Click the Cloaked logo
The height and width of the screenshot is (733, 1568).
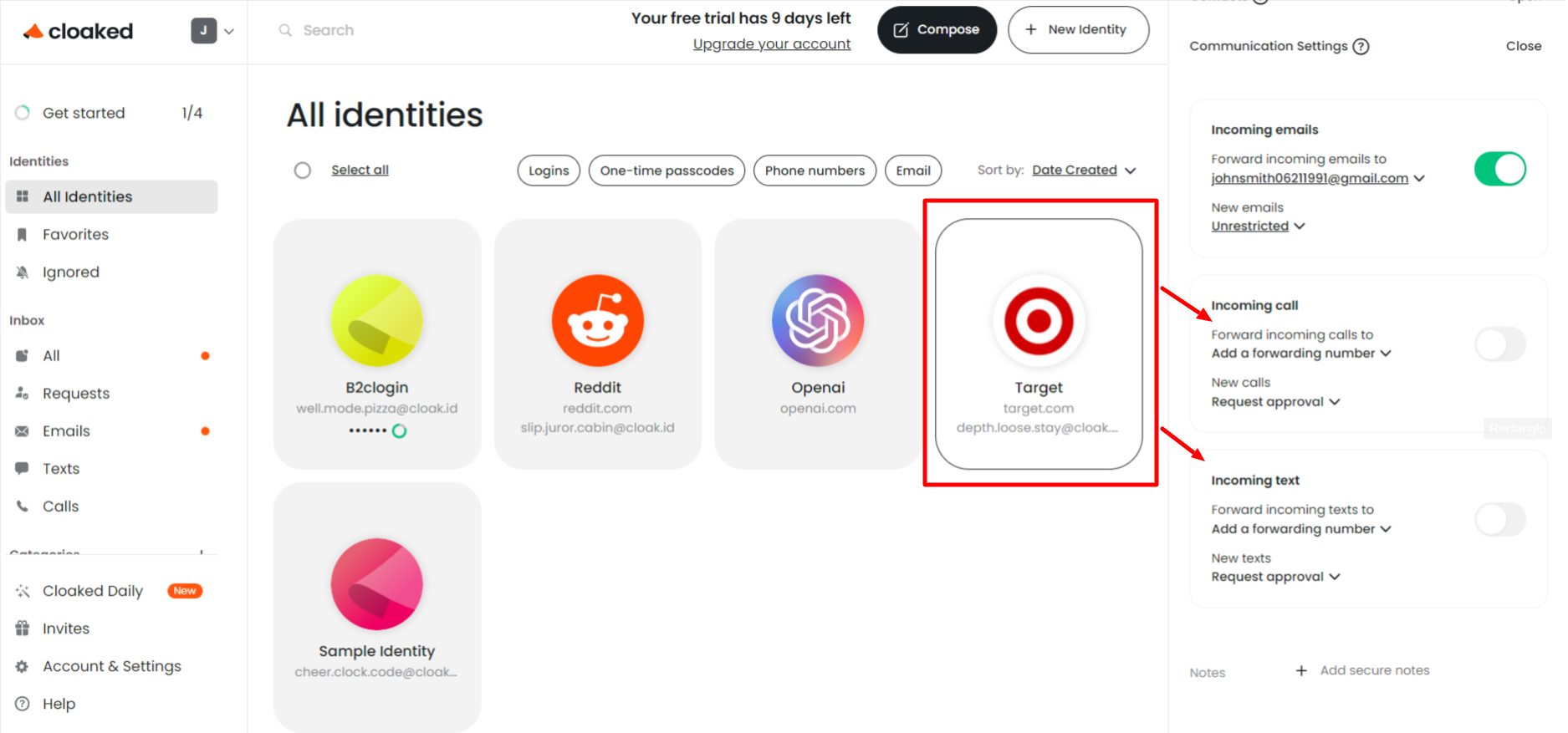pyautogui.click(x=78, y=31)
